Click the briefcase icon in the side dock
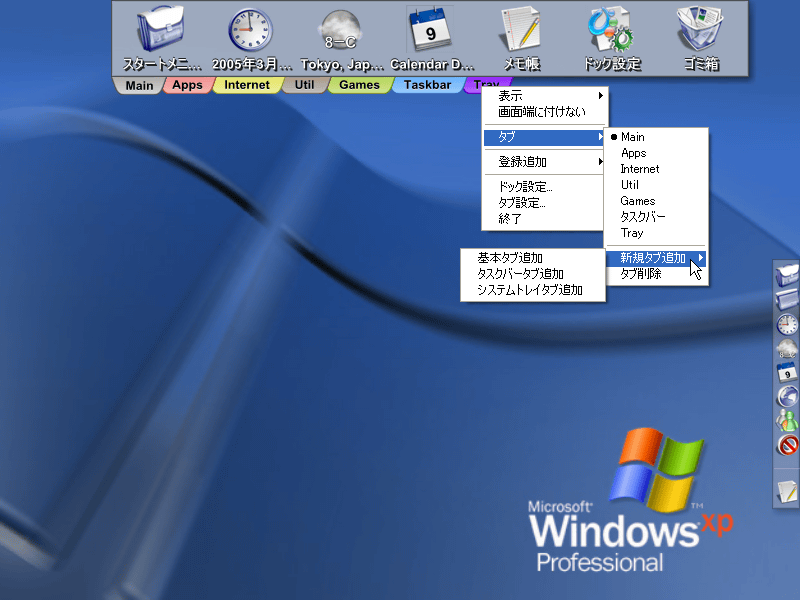Screen dimensions: 800x600 coord(787,274)
